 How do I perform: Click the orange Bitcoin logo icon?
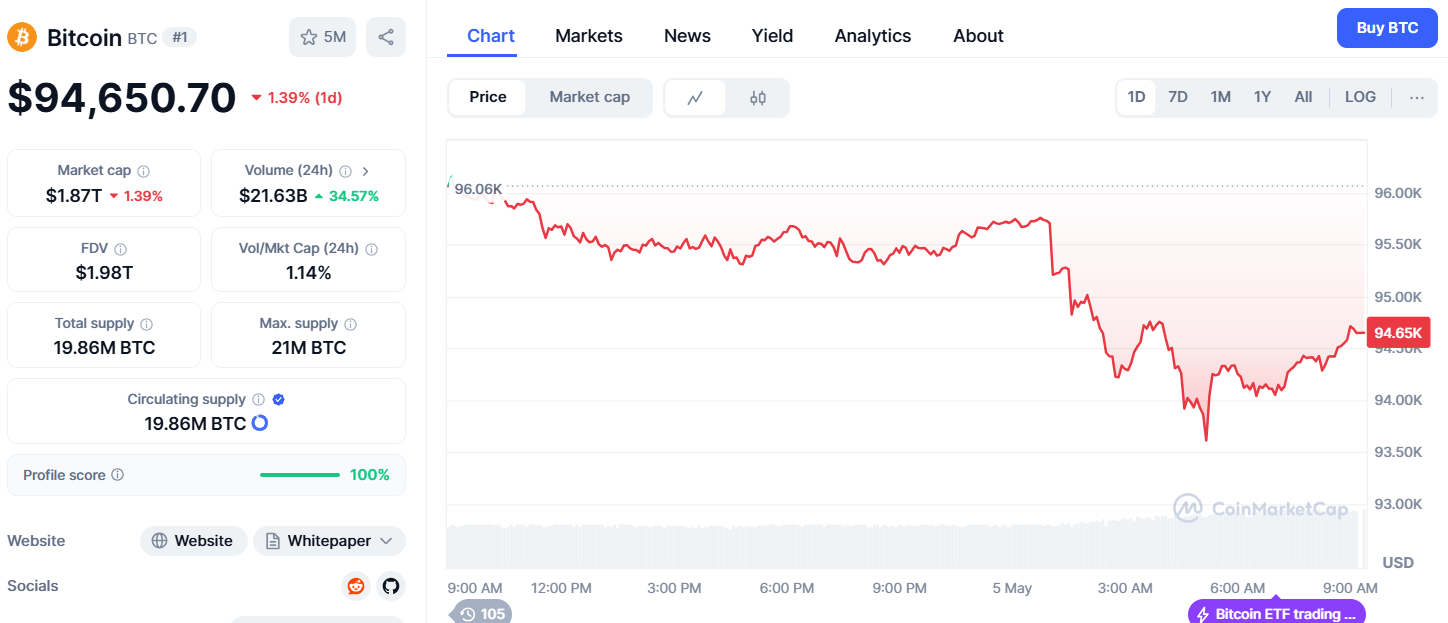pos(22,37)
